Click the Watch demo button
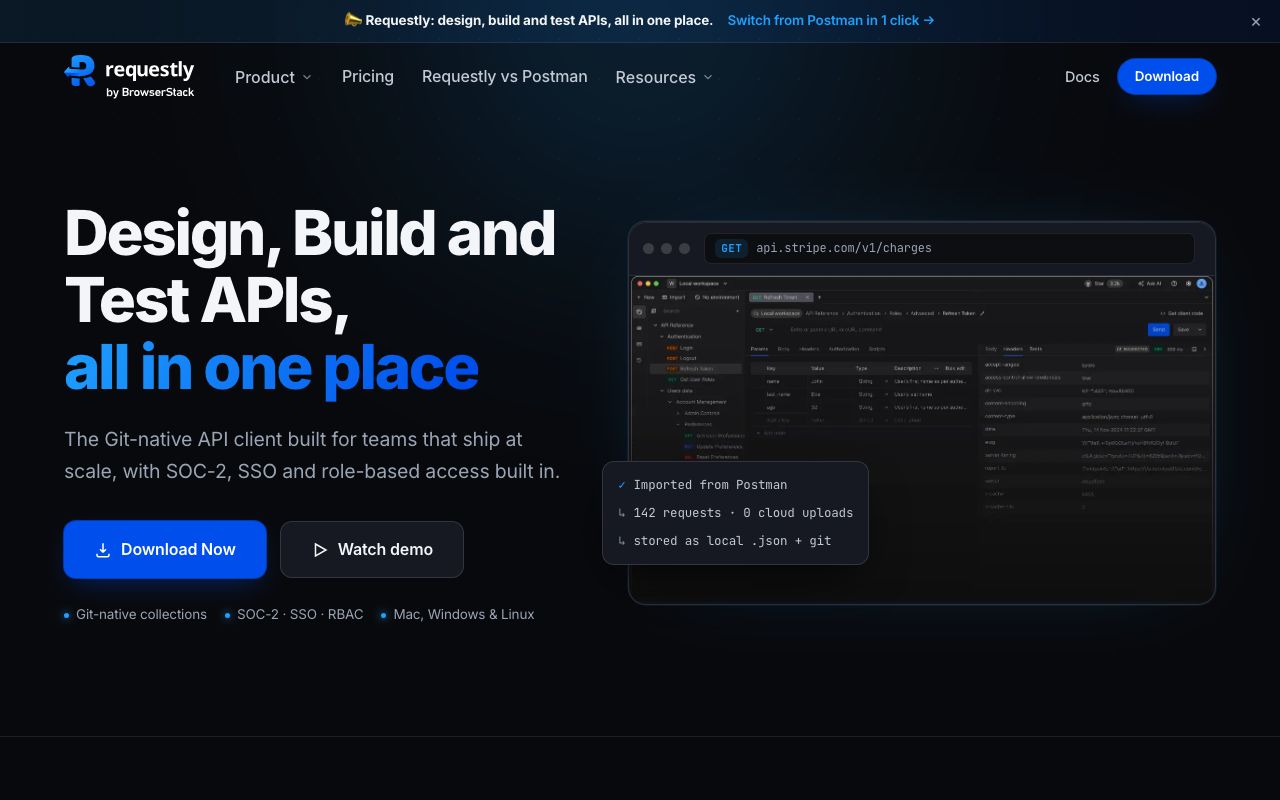The image size is (1280, 800). [x=372, y=549]
